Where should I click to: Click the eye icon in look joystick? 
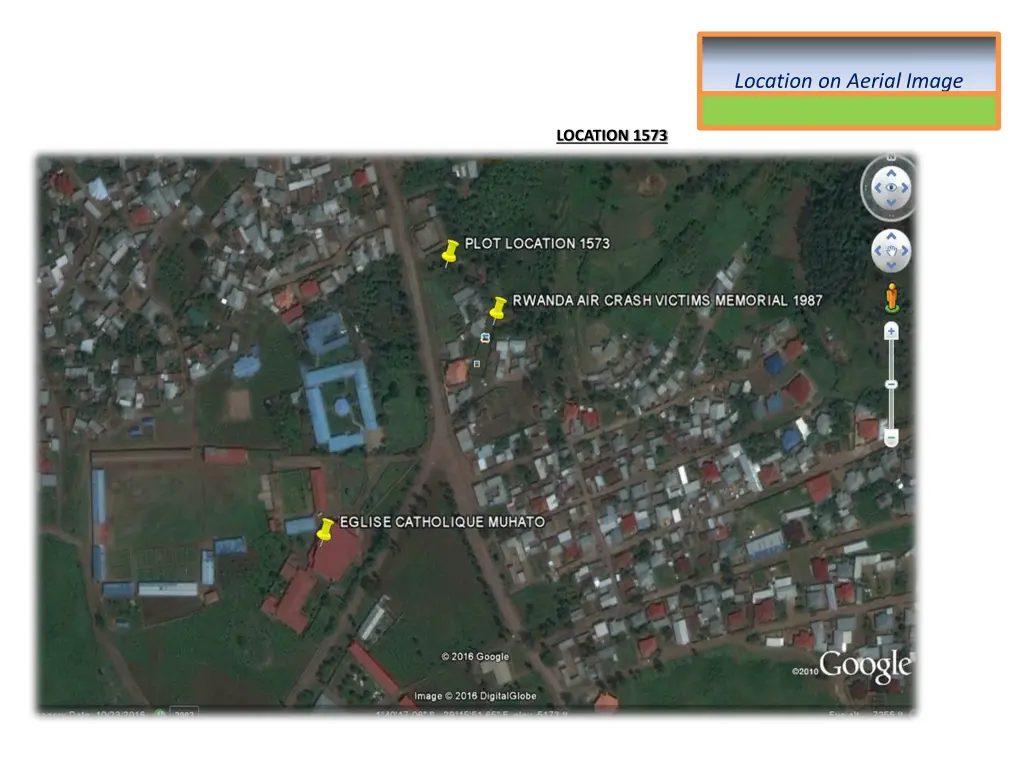(x=891, y=188)
